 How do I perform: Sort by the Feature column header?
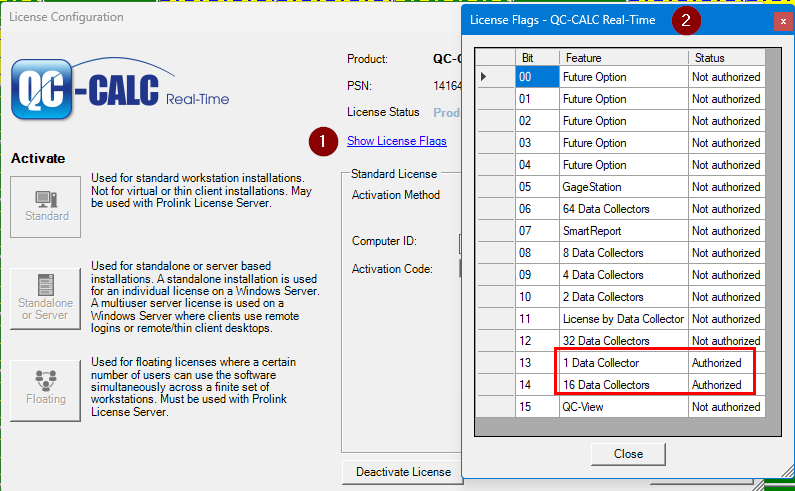pyautogui.click(x=624, y=57)
